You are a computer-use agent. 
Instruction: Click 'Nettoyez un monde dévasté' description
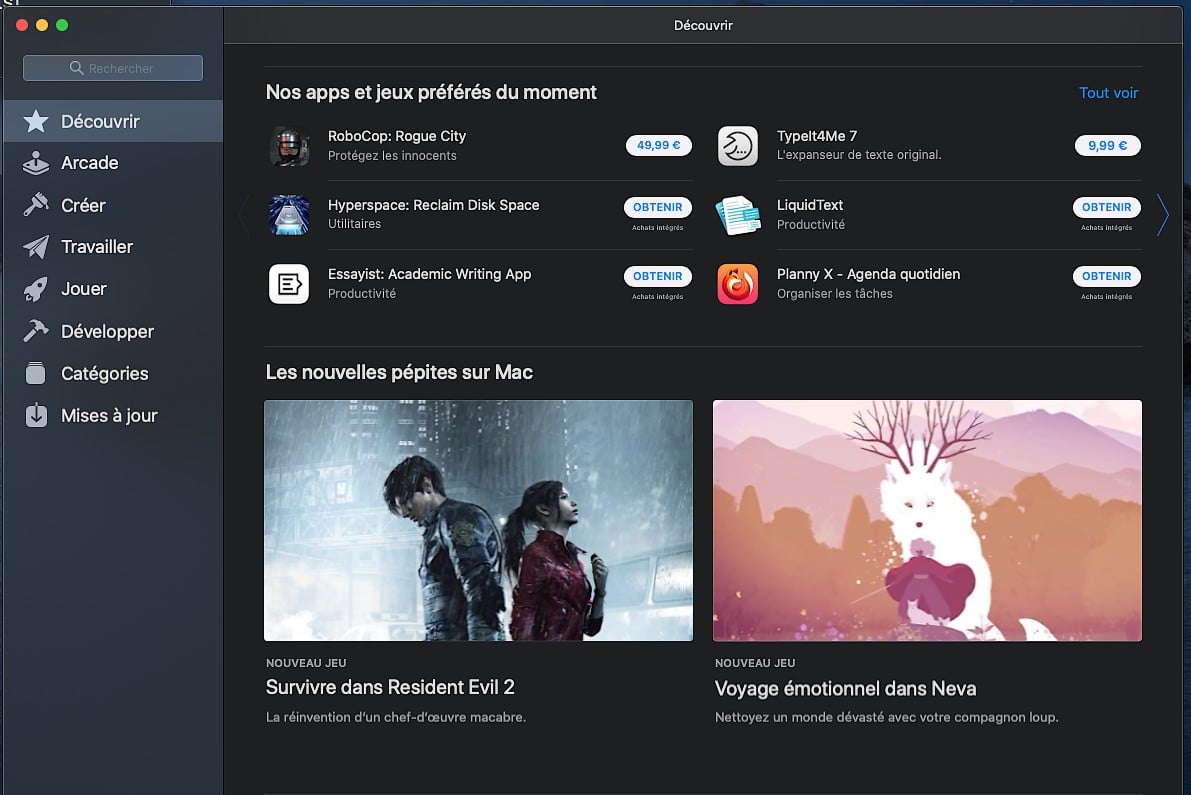(886, 717)
